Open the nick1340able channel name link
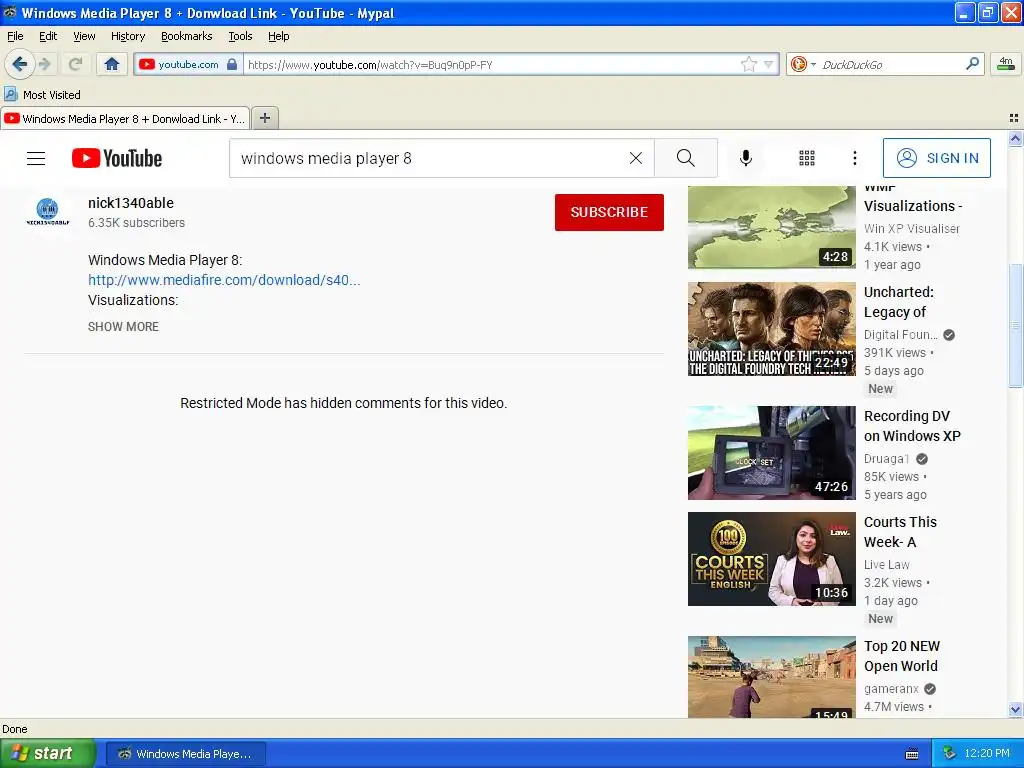The width and height of the screenshot is (1024, 768). pyautogui.click(x=131, y=203)
